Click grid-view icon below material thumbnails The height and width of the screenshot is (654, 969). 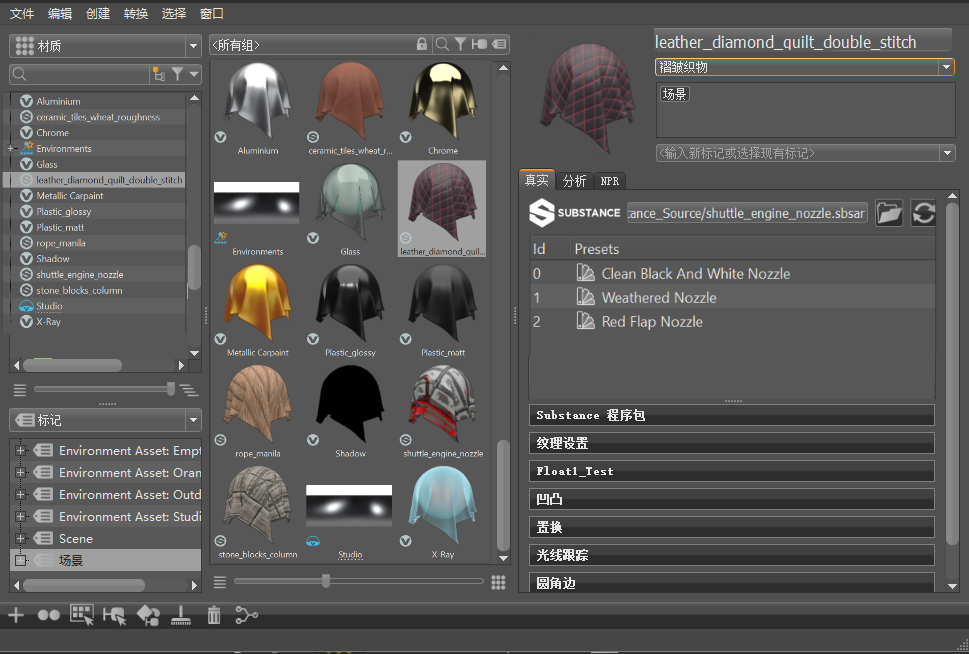(x=498, y=582)
